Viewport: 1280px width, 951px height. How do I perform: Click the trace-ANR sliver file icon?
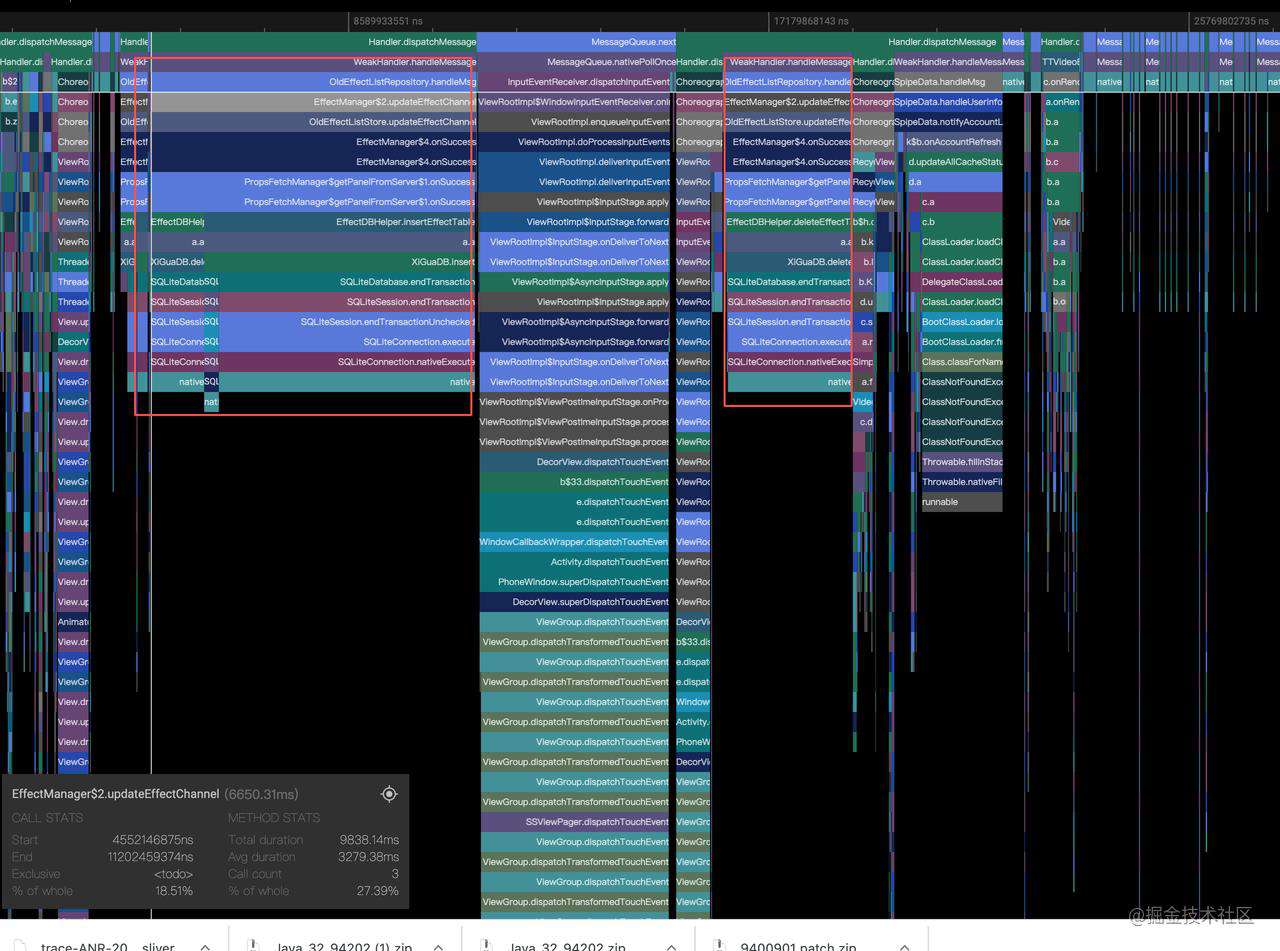19,946
